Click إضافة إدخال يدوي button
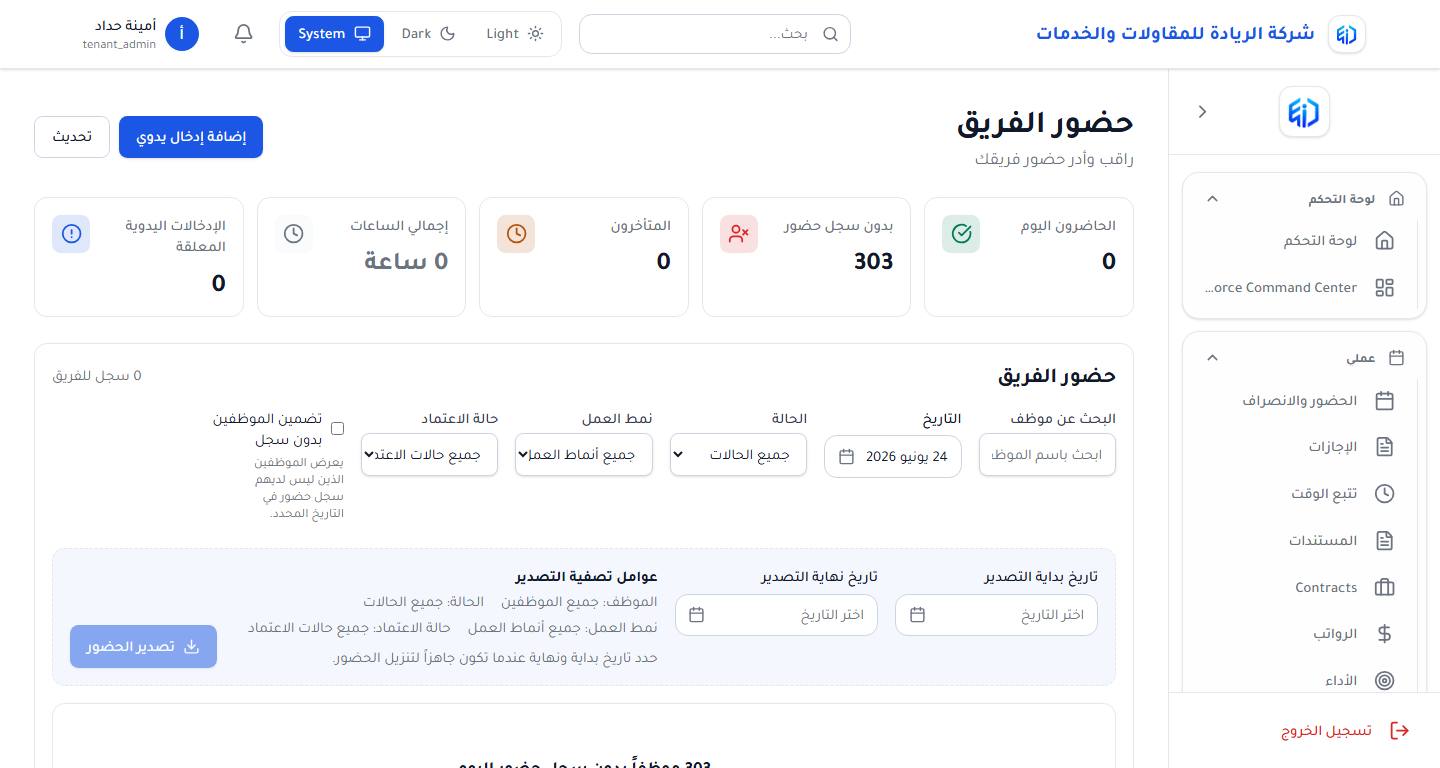Image resolution: width=1440 pixels, height=768 pixels. 191,137
